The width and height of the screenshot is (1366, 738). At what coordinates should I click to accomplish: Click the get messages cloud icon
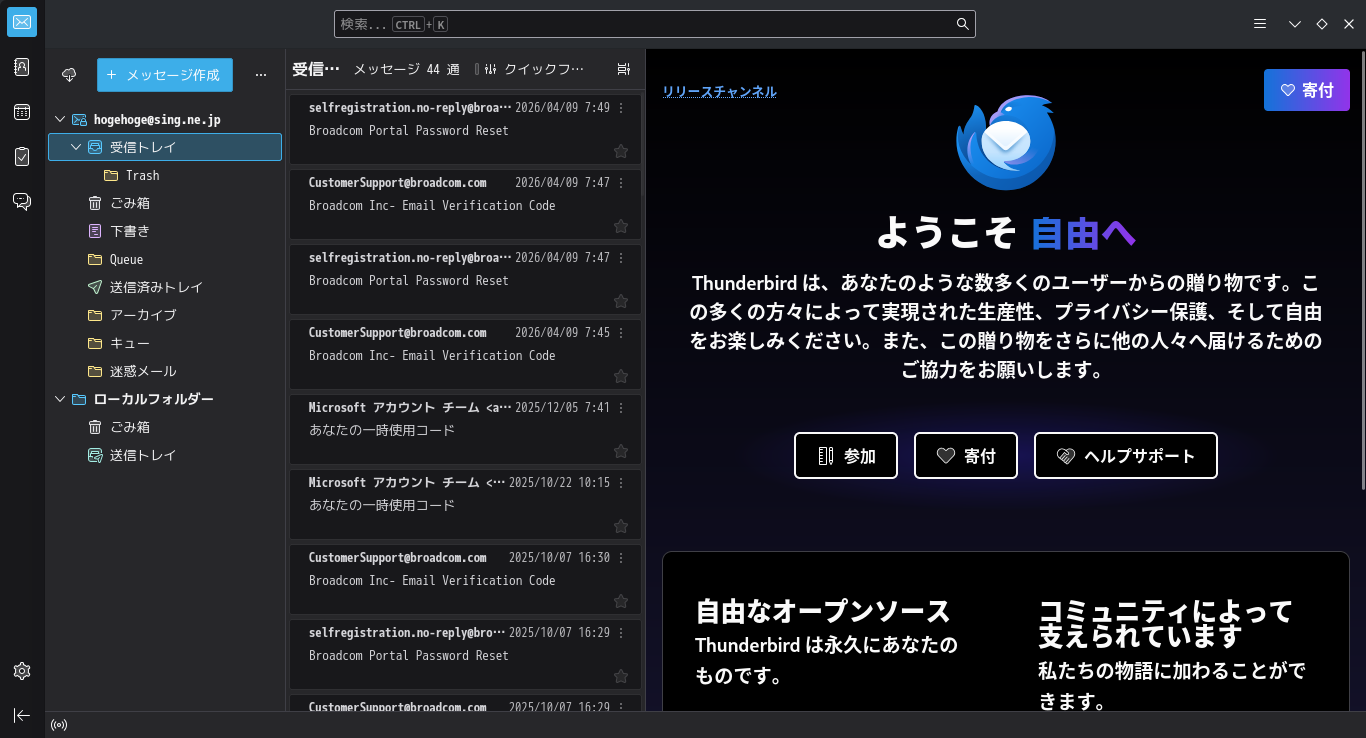(x=69, y=75)
